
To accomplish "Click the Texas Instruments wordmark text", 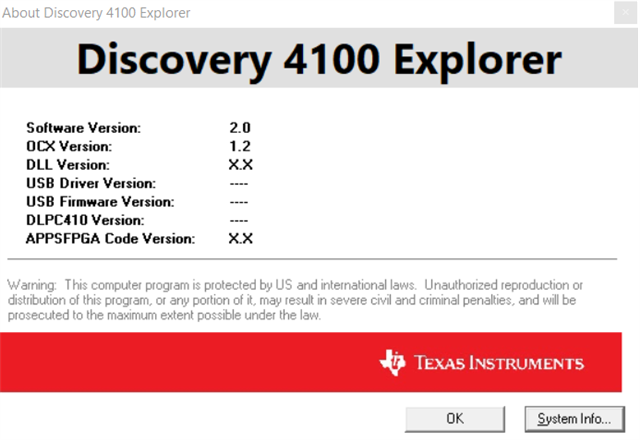I will (x=499, y=363).
